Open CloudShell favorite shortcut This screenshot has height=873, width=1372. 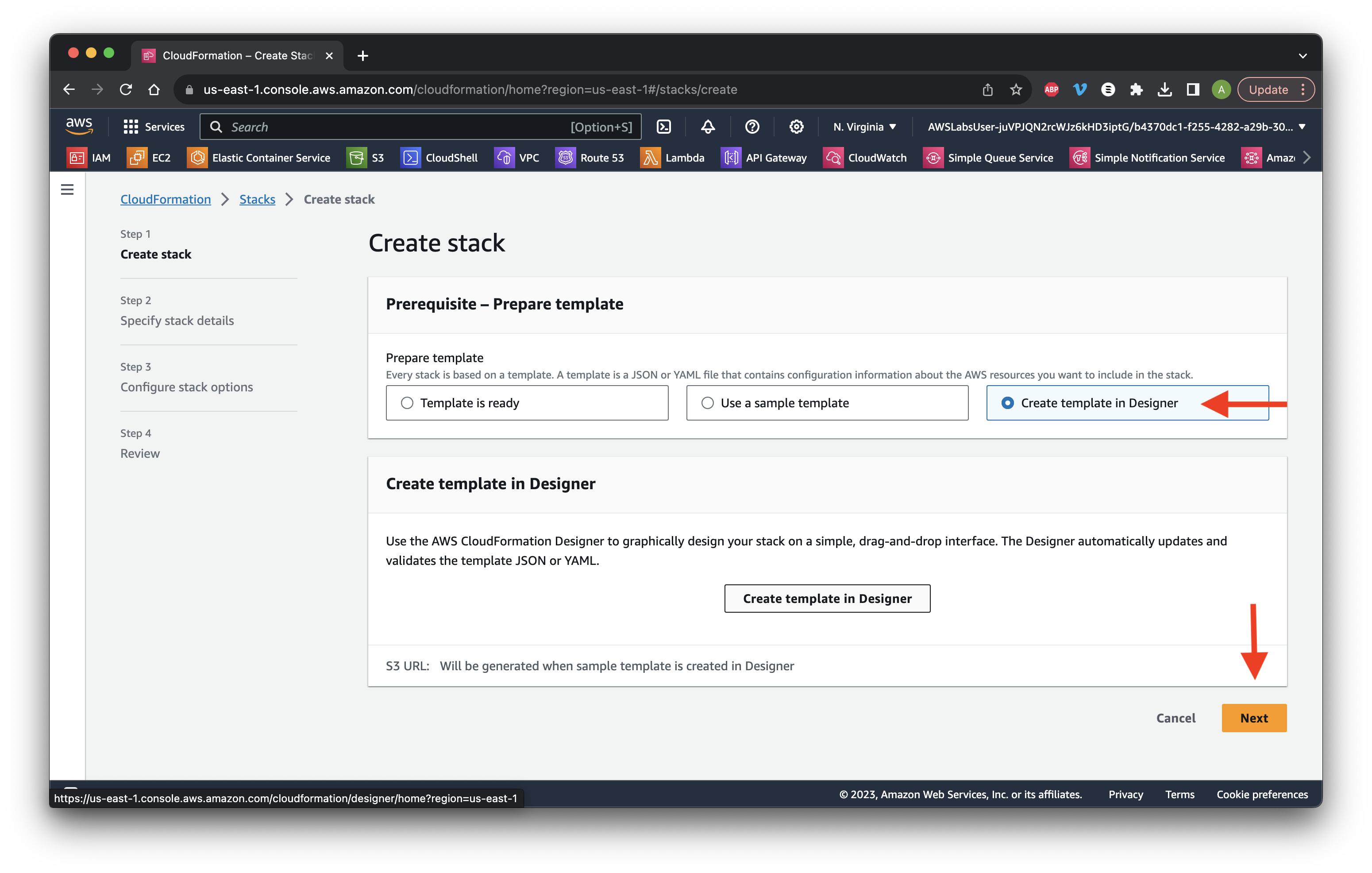439,158
